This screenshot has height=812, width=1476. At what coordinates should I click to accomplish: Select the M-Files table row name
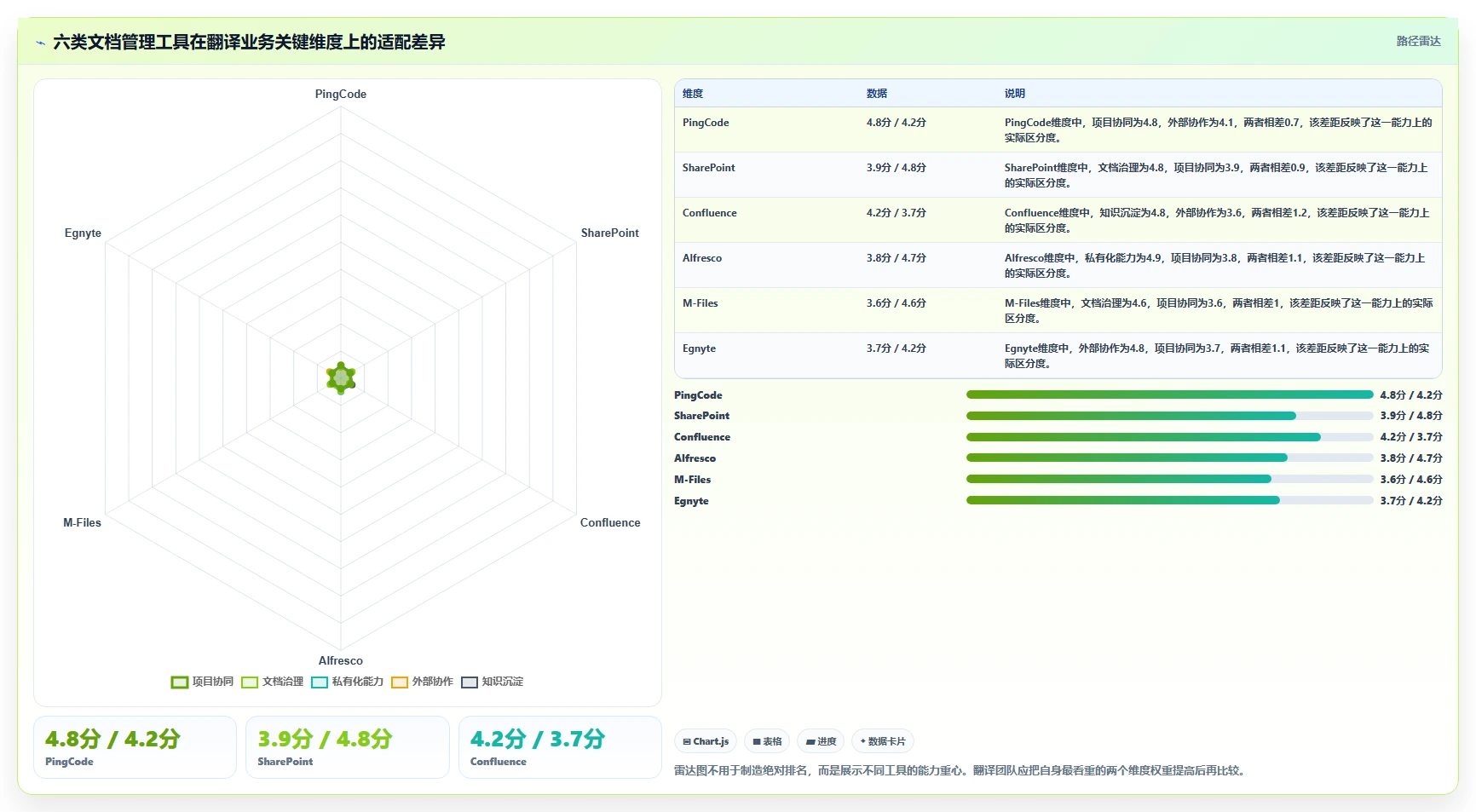[701, 303]
